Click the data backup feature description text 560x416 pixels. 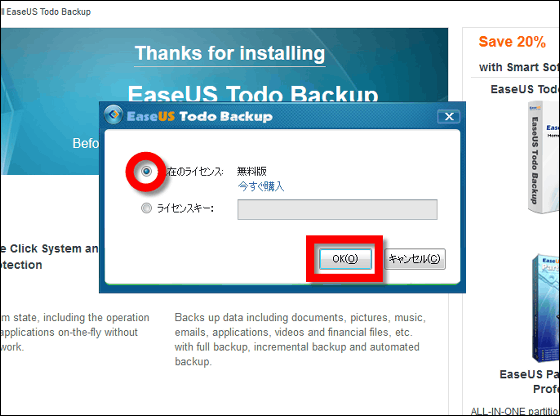[x=300, y=339]
